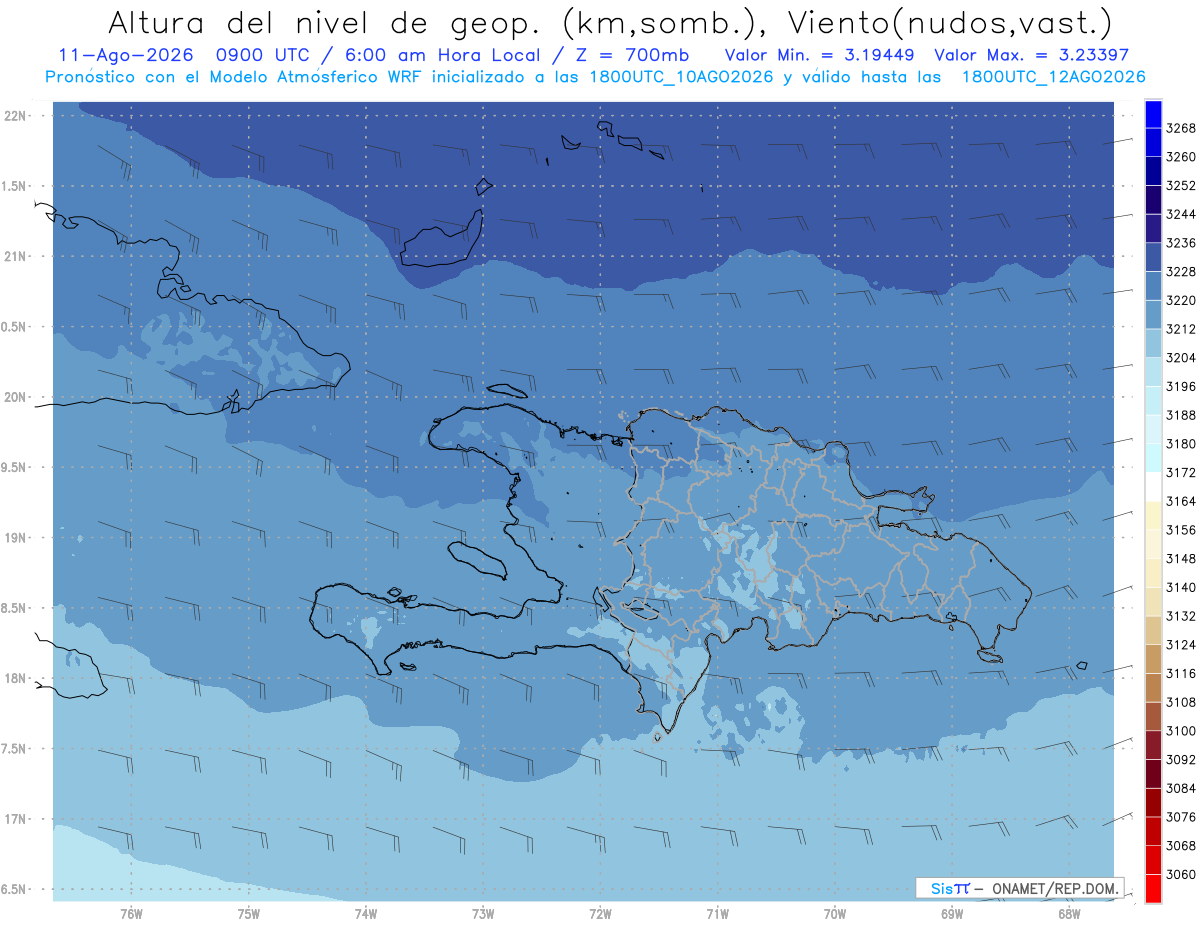This screenshot has width=1200, height=927.
Task: Click the '22N' latitude label
Action: pyautogui.click(x=15, y=116)
